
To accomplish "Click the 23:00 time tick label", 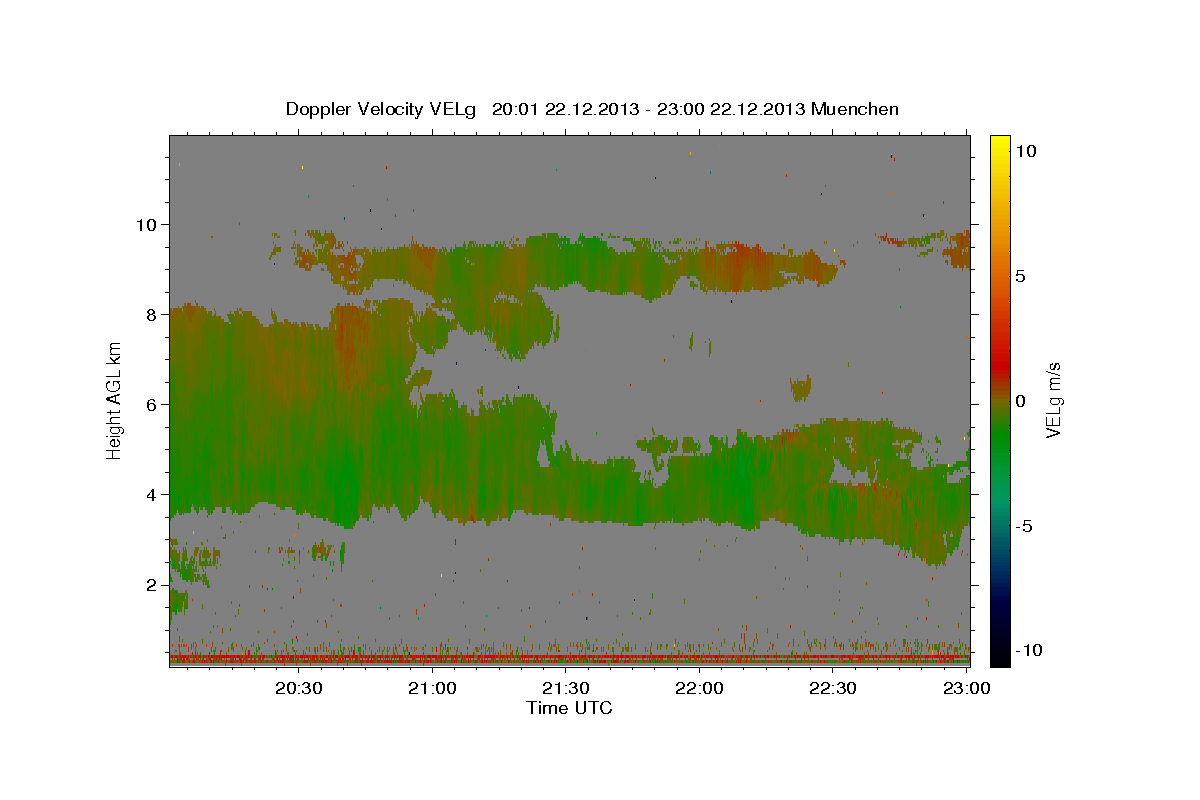I will [966, 688].
